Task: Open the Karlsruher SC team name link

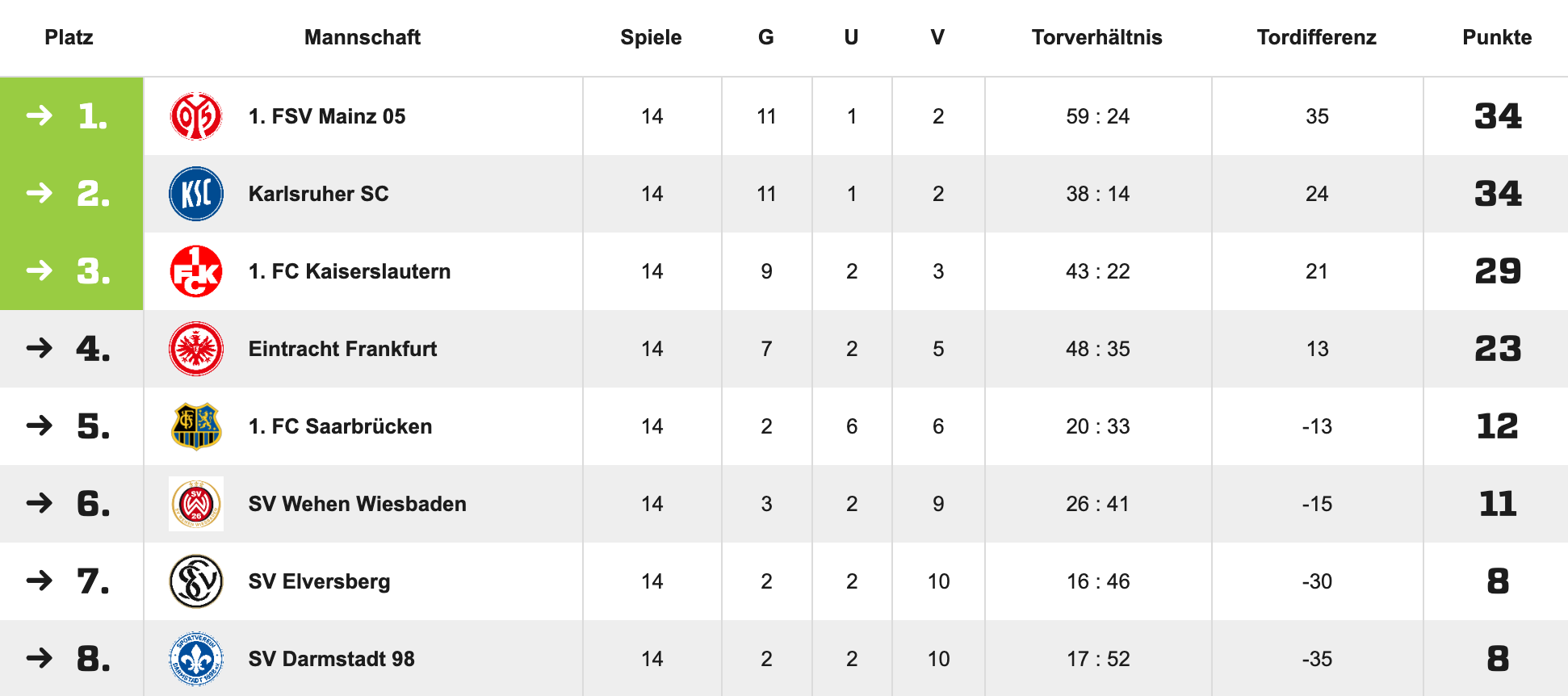Action: click(318, 194)
